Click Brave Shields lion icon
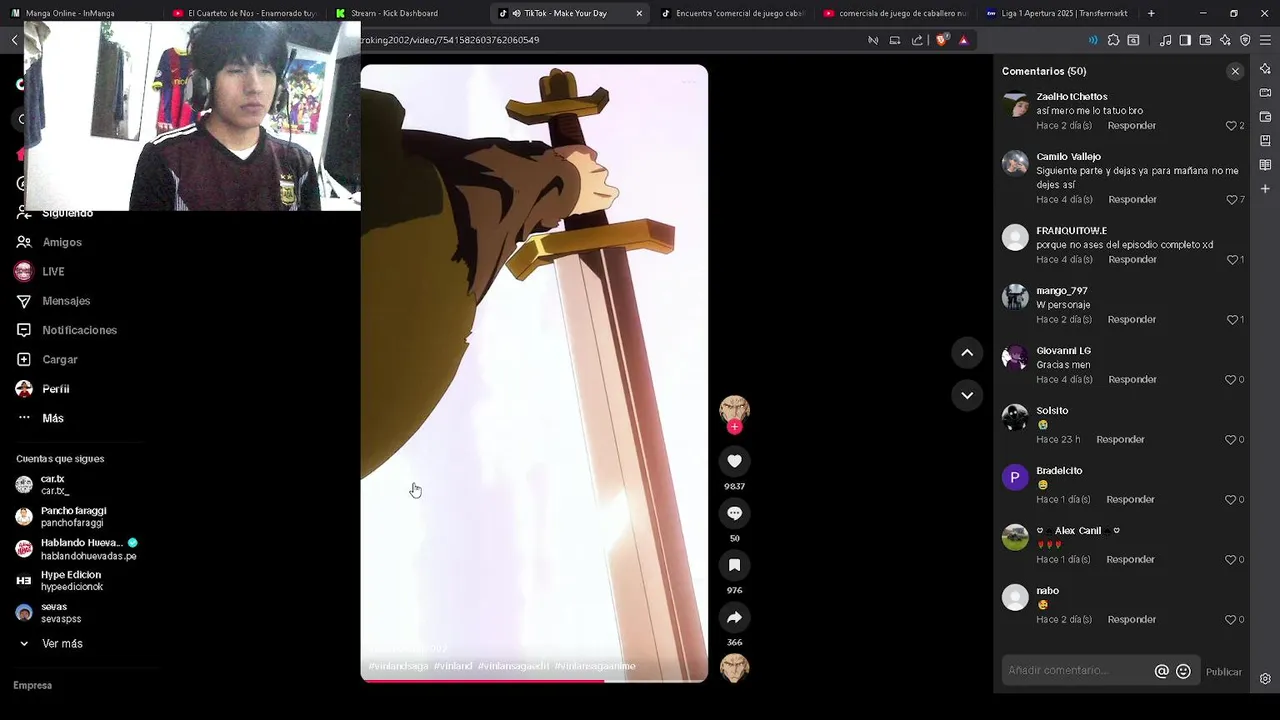 [942, 40]
